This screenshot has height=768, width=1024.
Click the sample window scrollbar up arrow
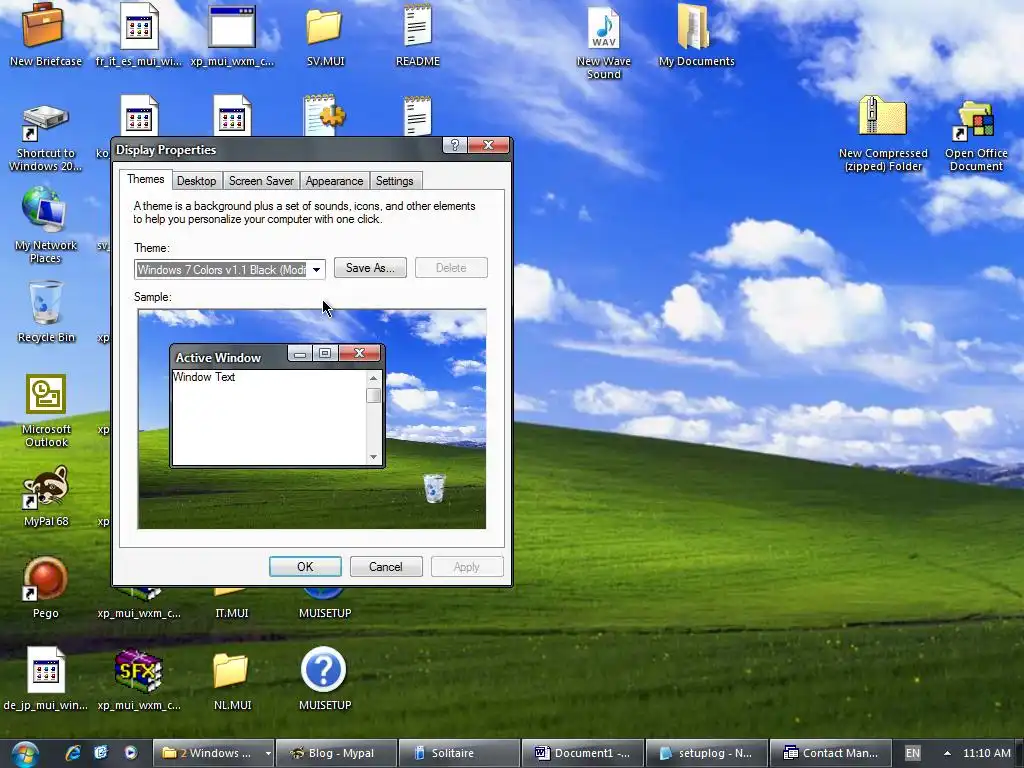click(x=374, y=378)
